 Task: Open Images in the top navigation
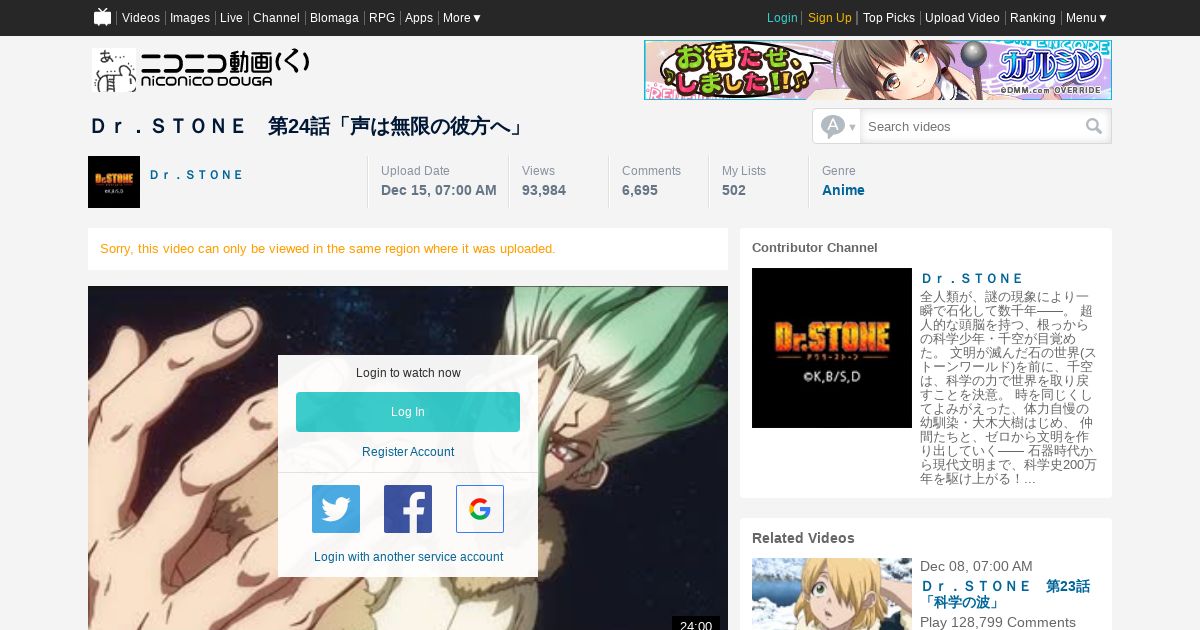[x=190, y=18]
